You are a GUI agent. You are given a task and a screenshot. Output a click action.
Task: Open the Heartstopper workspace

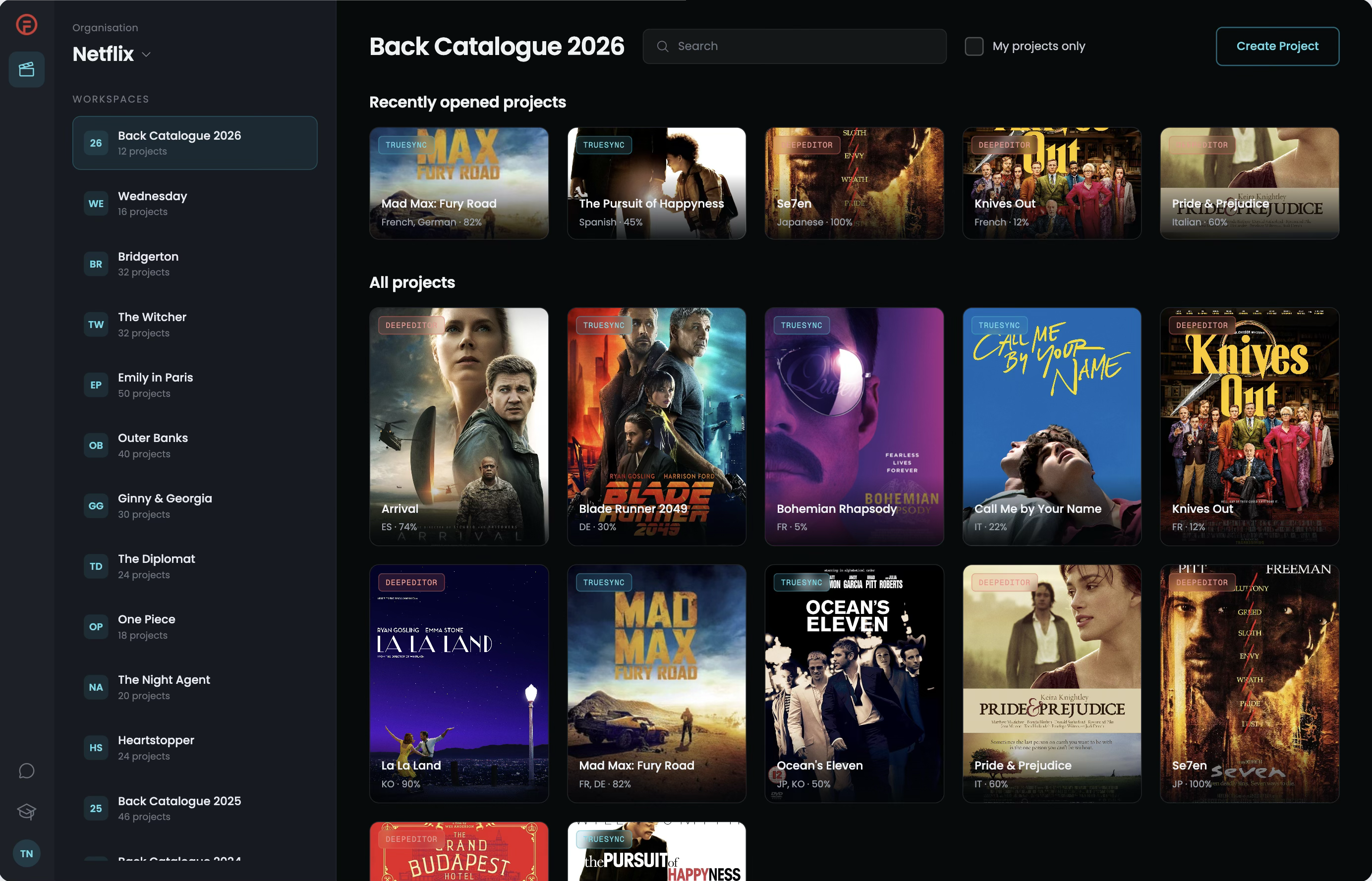[x=194, y=748]
